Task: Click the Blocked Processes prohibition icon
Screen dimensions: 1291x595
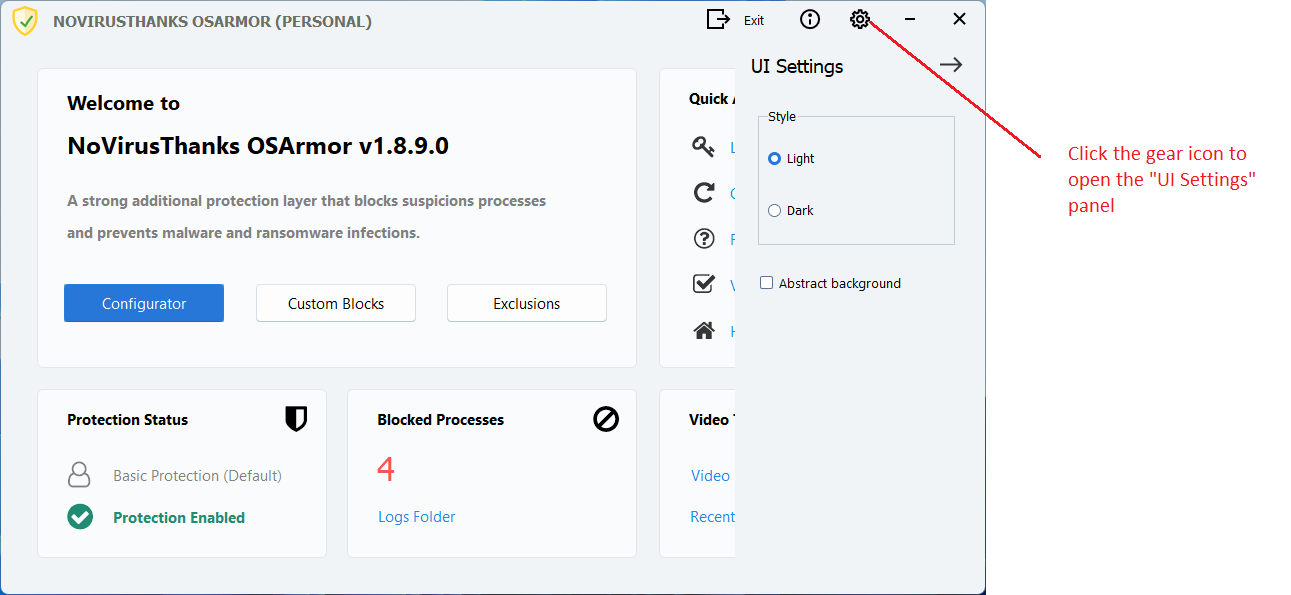Action: [x=606, y=419]
